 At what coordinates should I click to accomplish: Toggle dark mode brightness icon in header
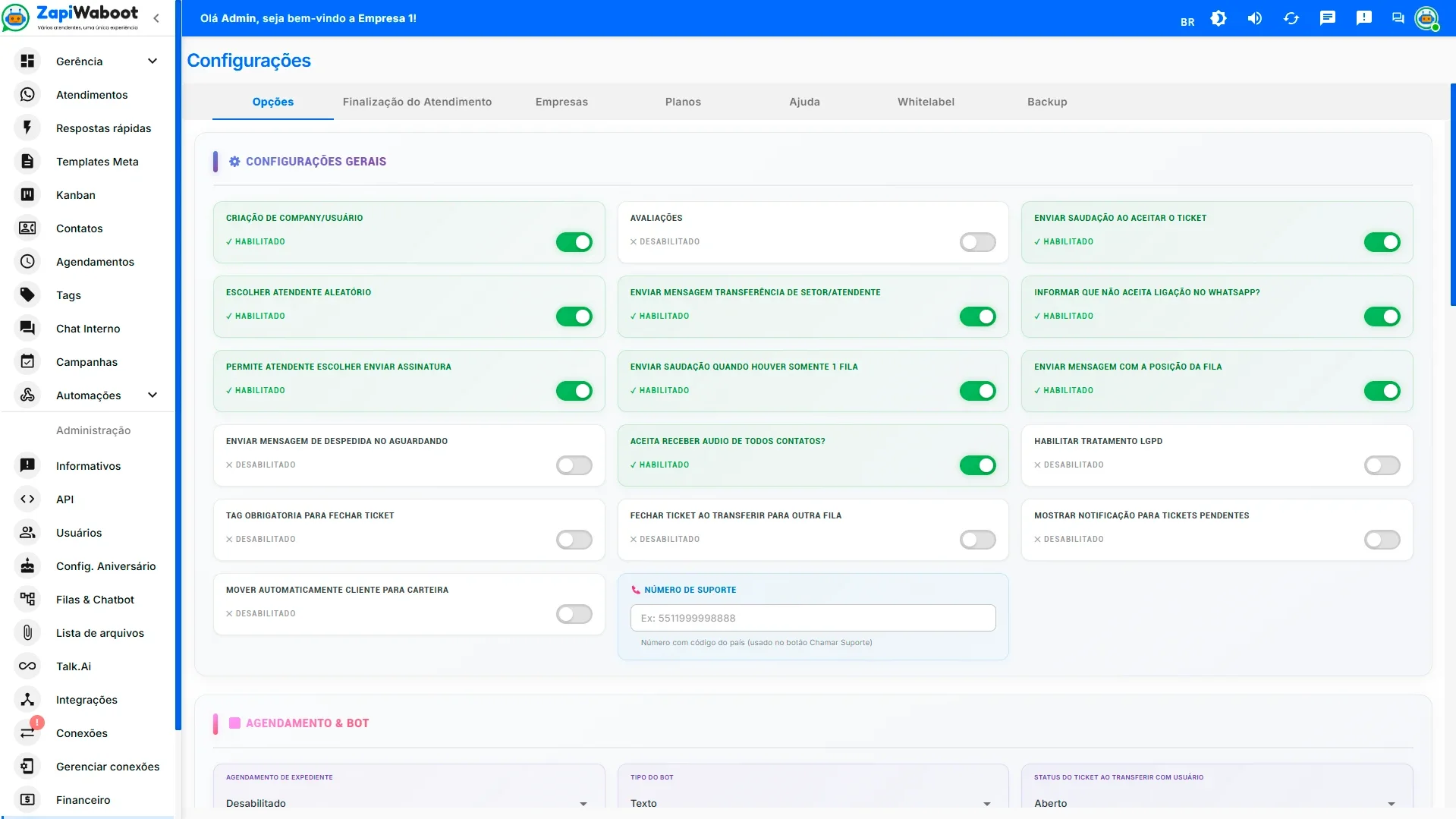click(x=1219, y=18)
